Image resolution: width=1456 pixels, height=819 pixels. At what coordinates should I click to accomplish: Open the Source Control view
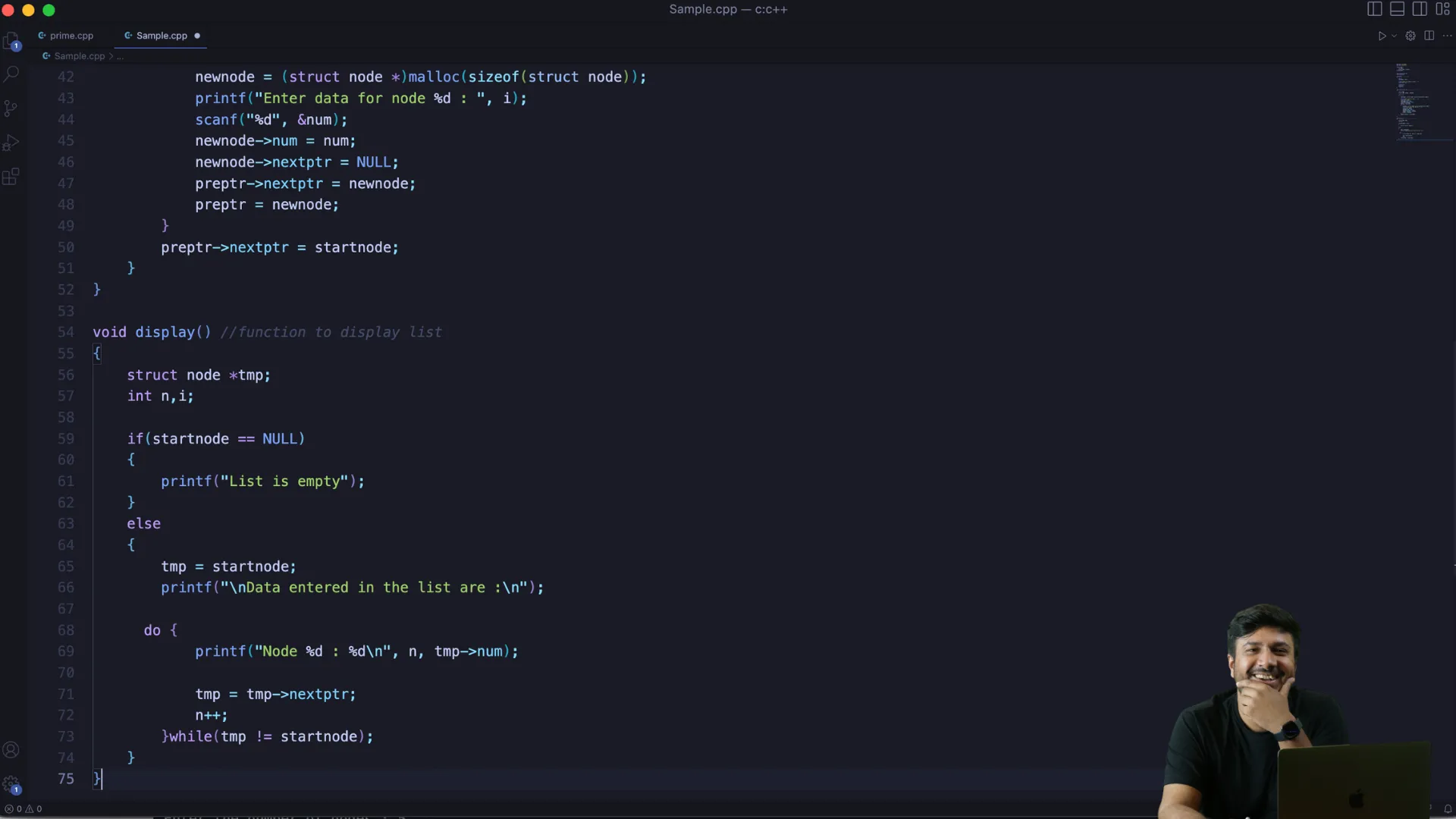tap(11, 108)
